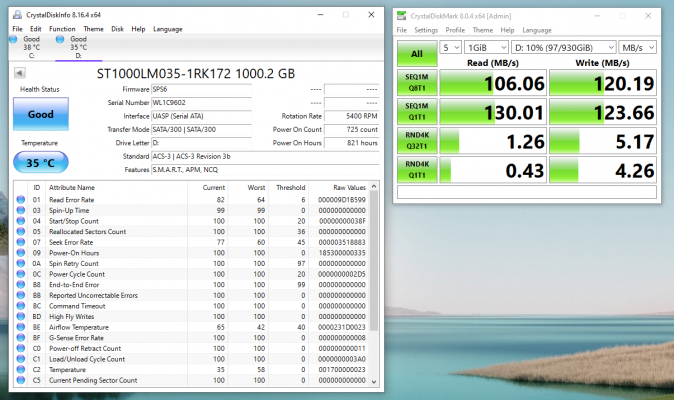Viewport: 674px width, 400px height.
Task: Click status orb for Reallocated Sectors Count
Action: (x=20, y=231)
